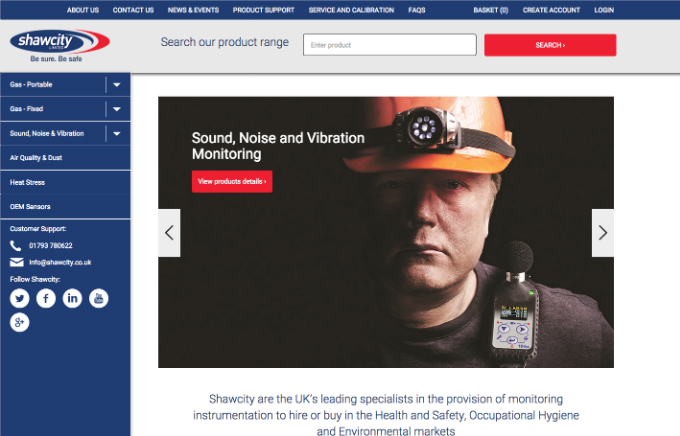Screen dimensions: 680x436
Task: Open the About Us page
Action: point(83,10)
